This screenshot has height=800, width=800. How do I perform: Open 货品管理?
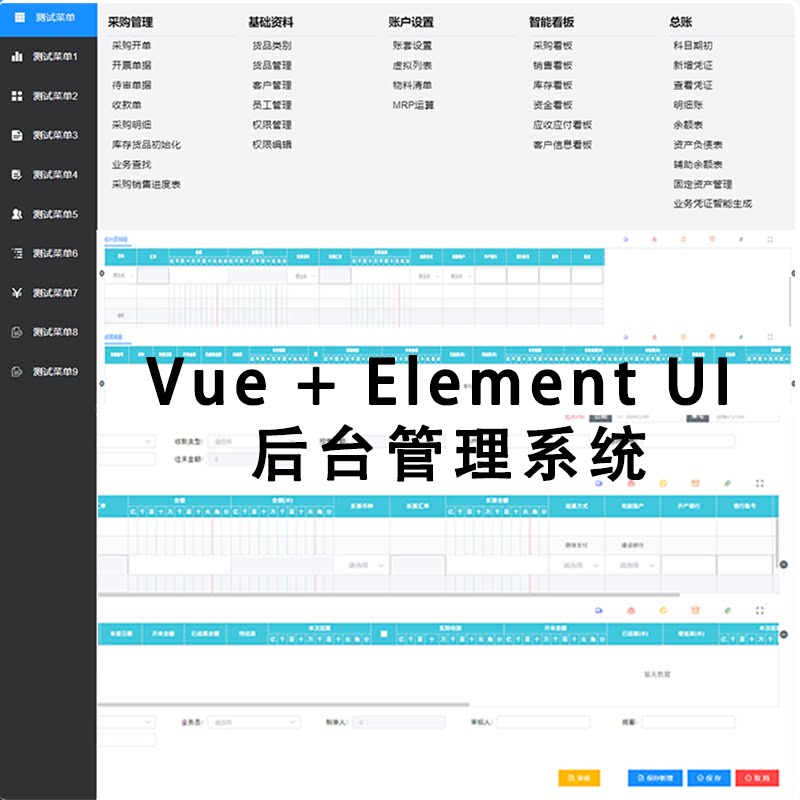pyautogui.click(x=272, y=65)
